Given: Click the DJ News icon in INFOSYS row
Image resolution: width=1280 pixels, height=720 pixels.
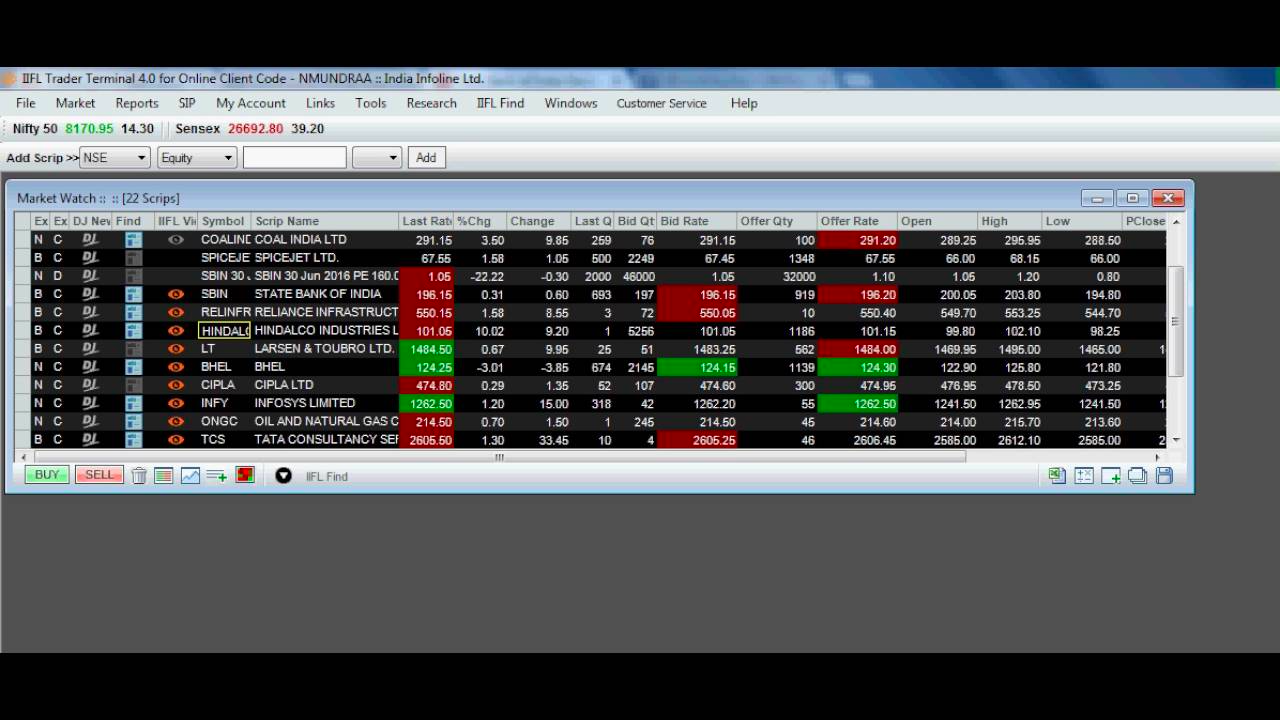Looking at the screenshot, I should click(90, 403).
